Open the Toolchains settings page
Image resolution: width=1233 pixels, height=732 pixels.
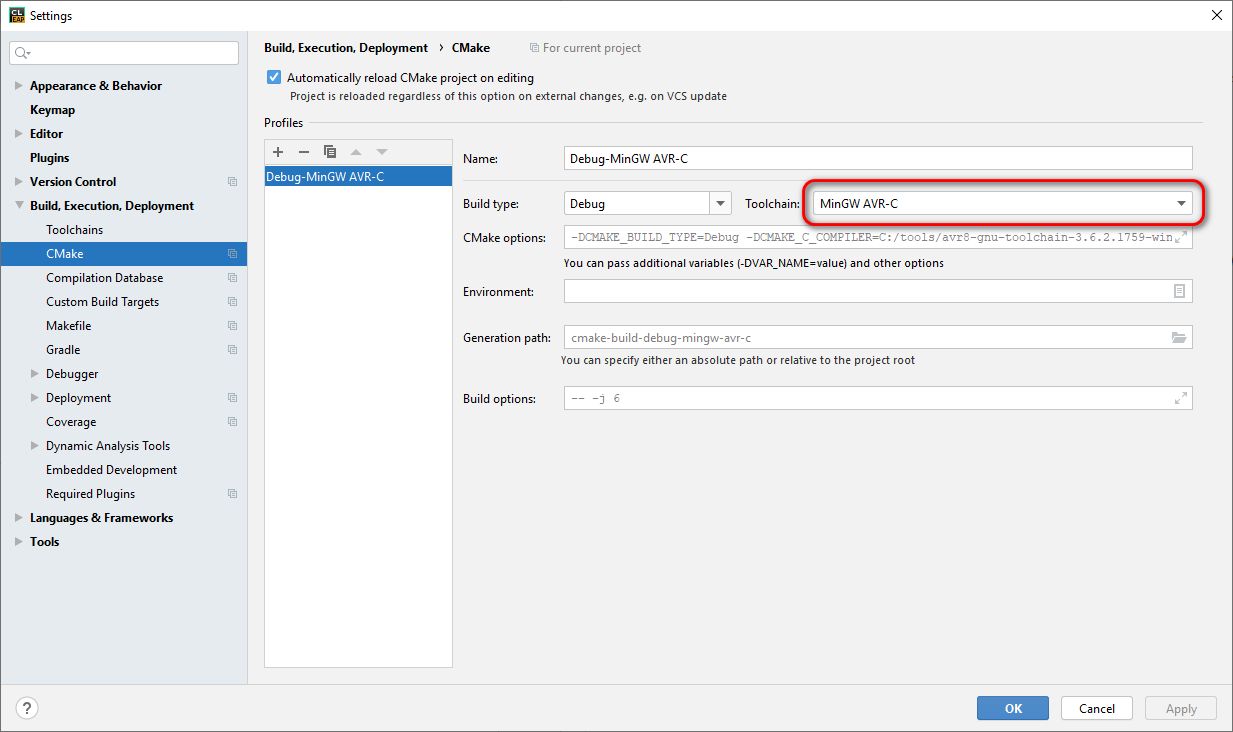coord(74,230)
